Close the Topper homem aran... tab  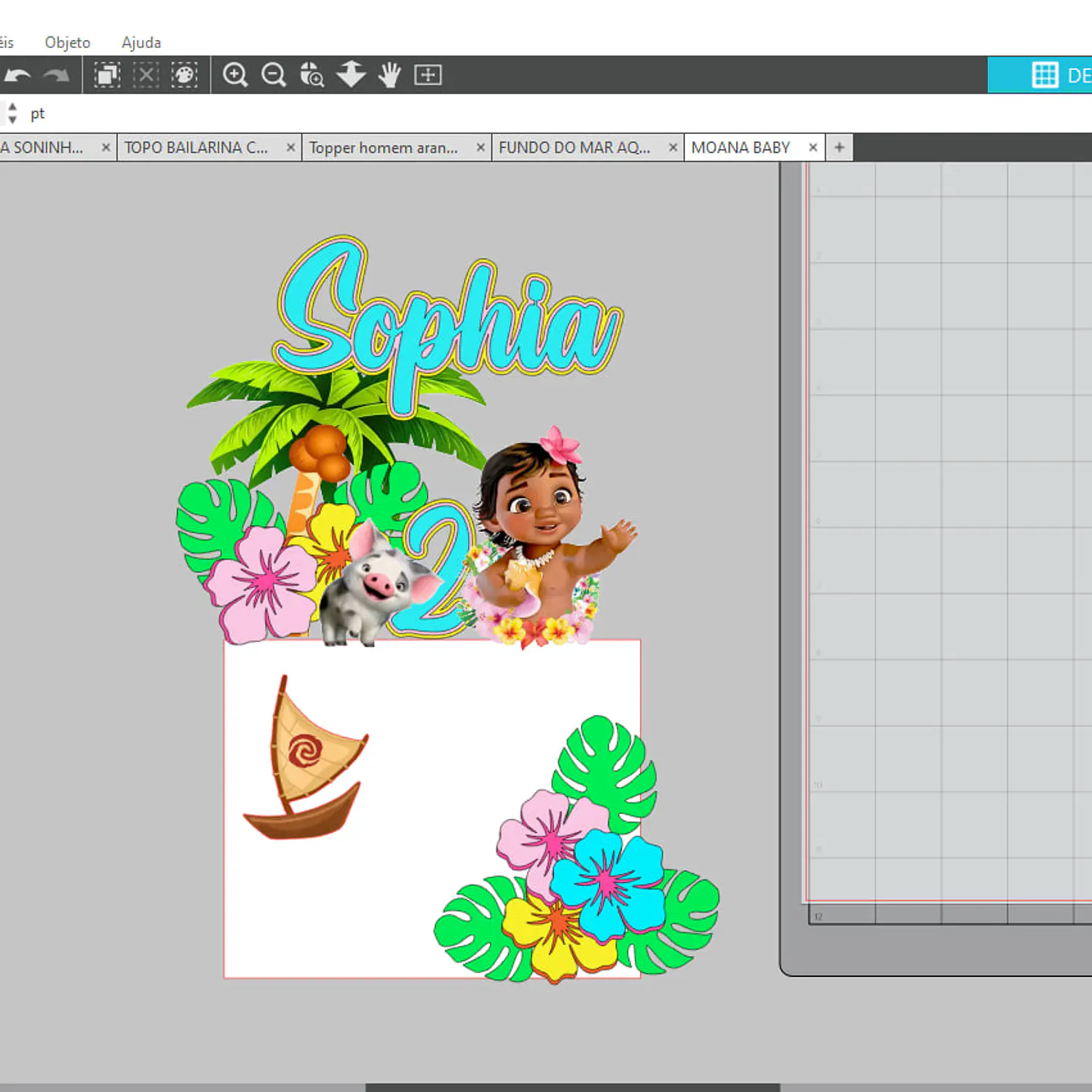[x=480, y=148]
